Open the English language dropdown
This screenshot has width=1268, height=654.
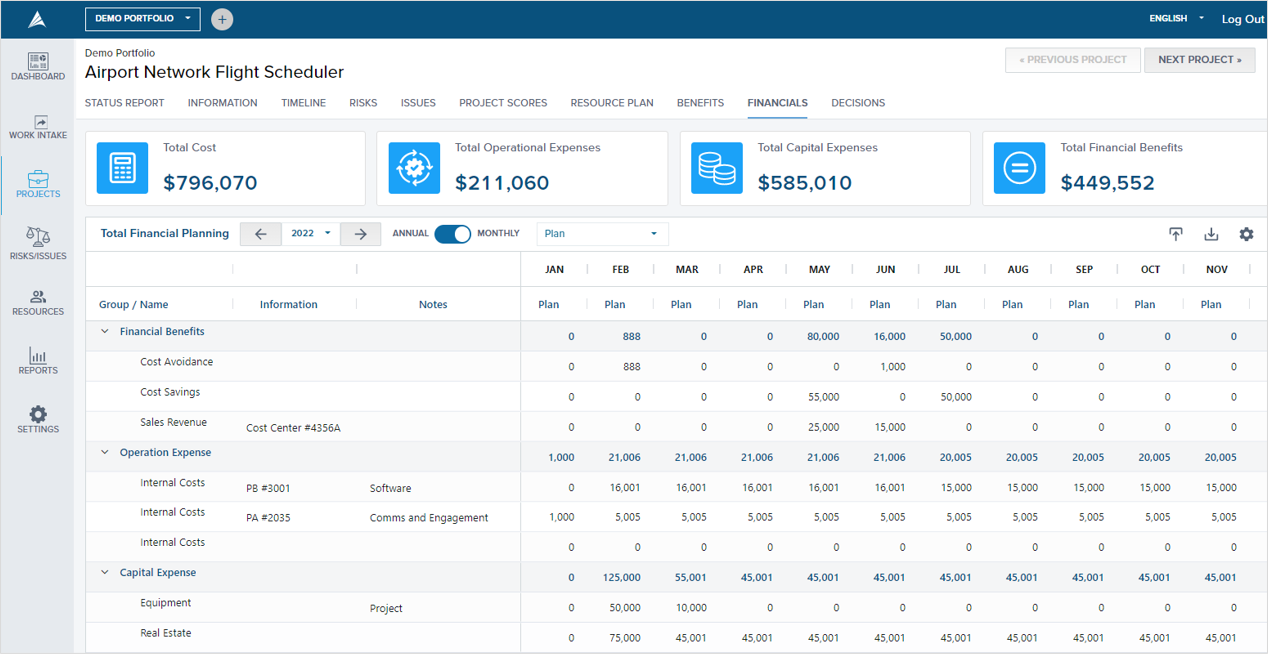pos(1175,18)
